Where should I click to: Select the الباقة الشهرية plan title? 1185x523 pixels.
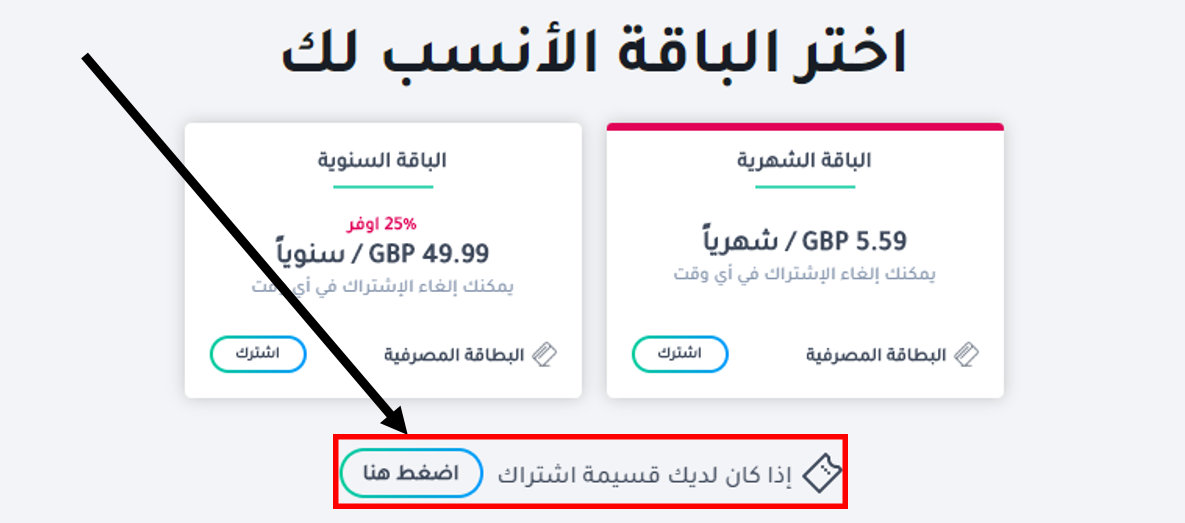point(804,160)
